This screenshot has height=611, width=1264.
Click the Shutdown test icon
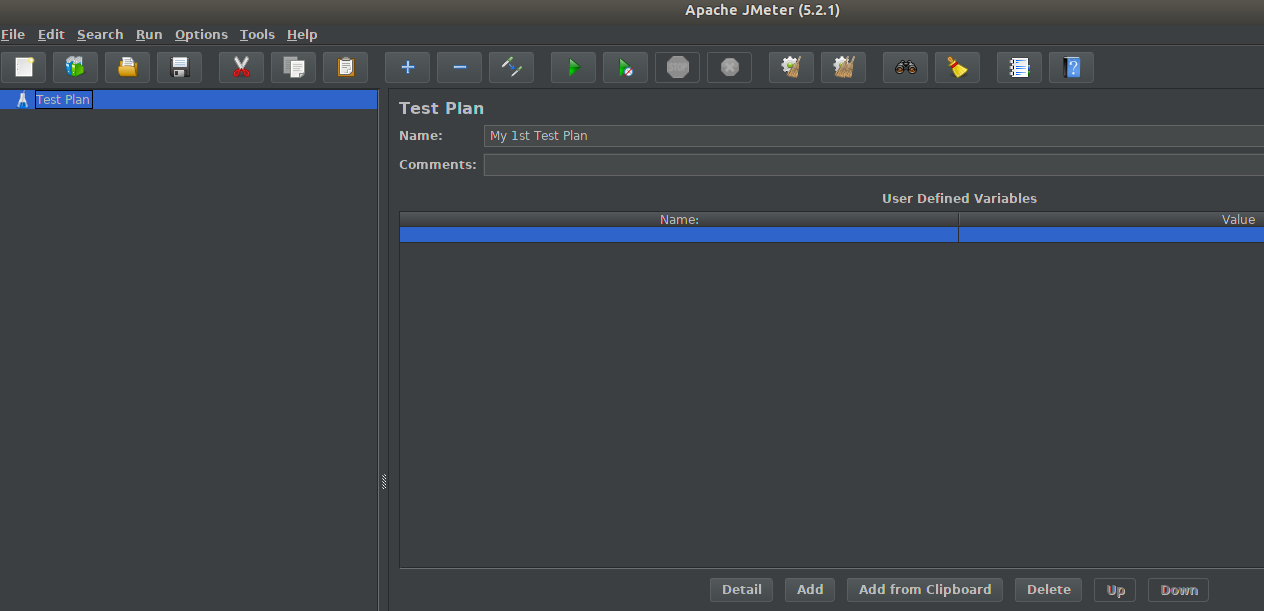pyautogui.click(x=729, y=68)
